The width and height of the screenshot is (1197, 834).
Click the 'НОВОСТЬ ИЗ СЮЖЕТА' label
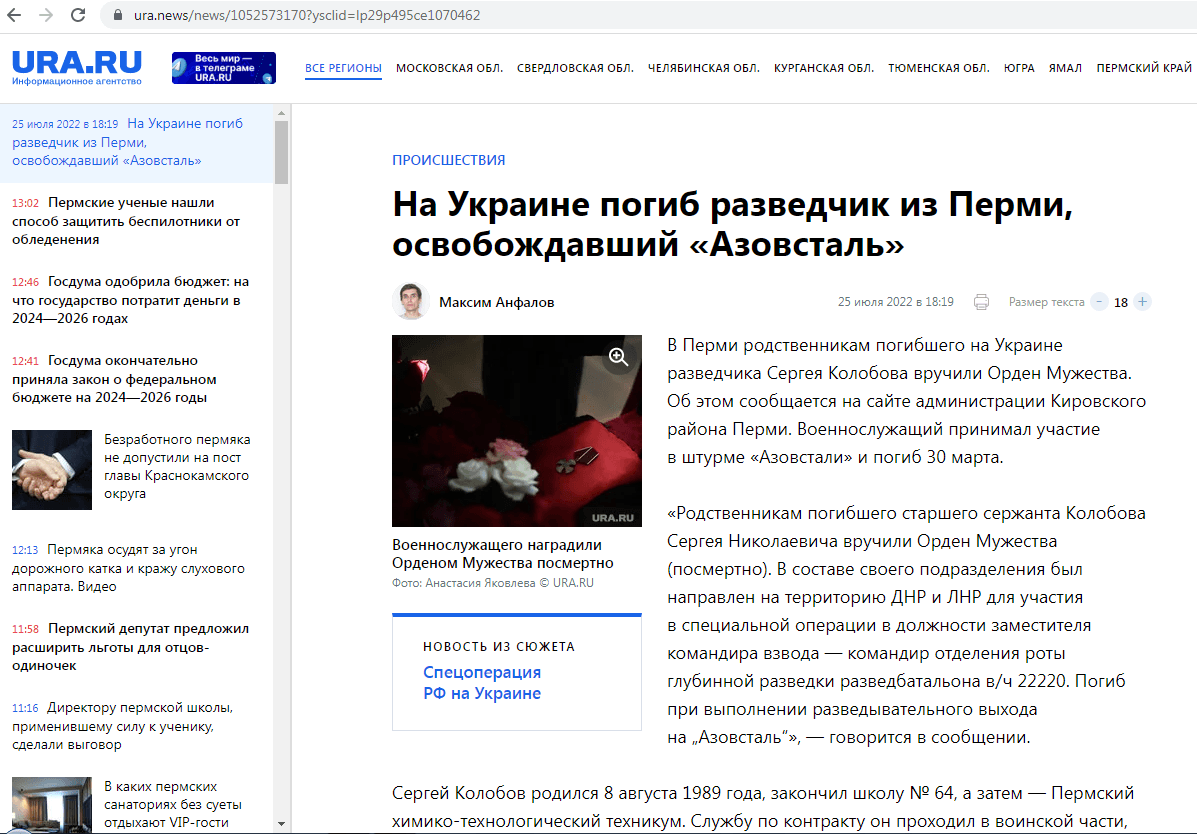tap(499, 646)
